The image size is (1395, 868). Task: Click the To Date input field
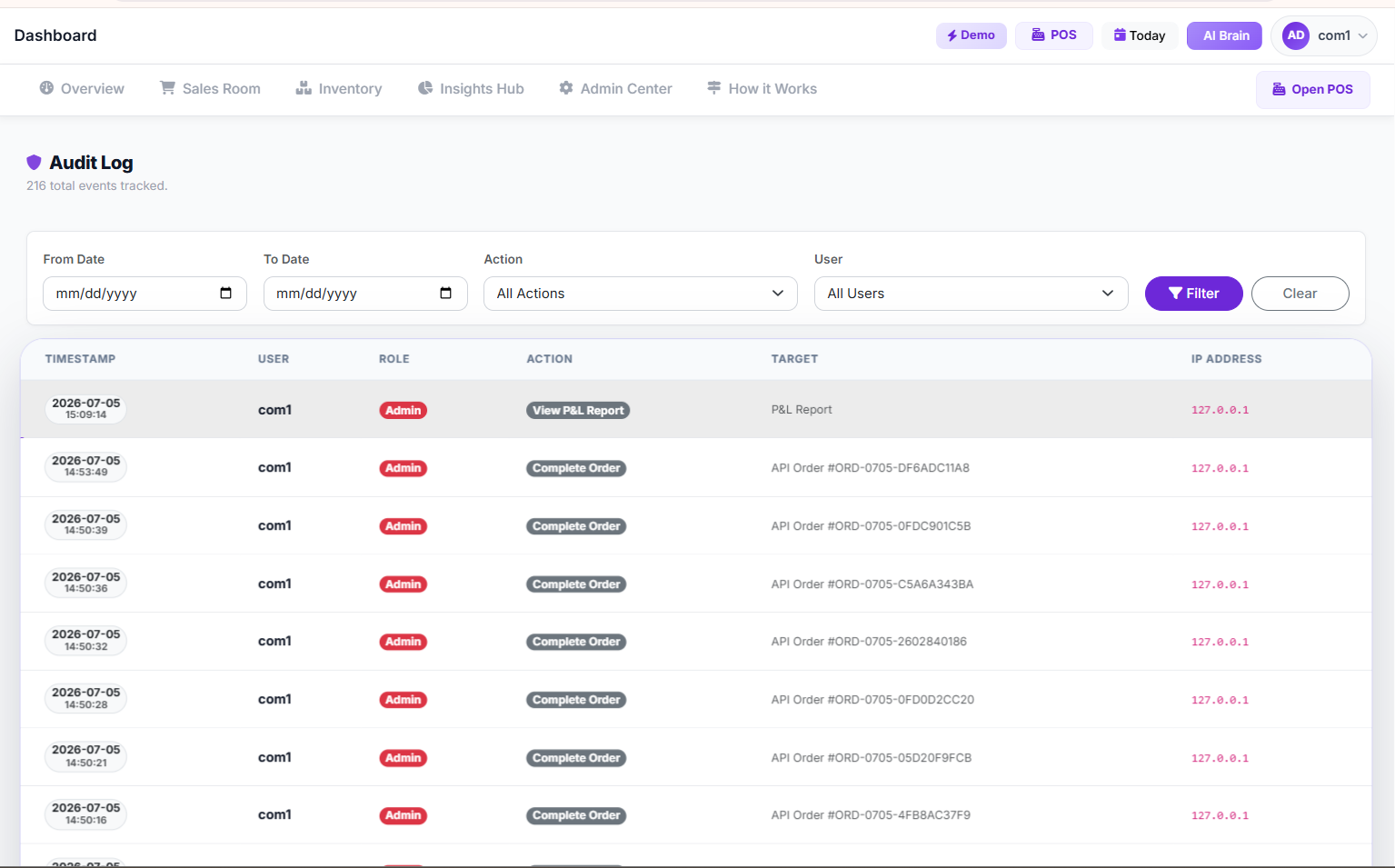365,294
